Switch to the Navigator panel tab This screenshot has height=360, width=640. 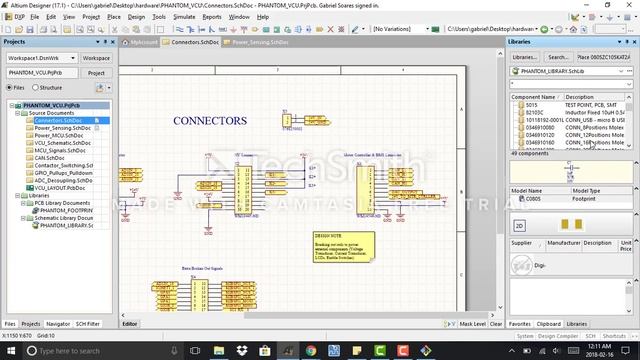click(x=58, y=324)
